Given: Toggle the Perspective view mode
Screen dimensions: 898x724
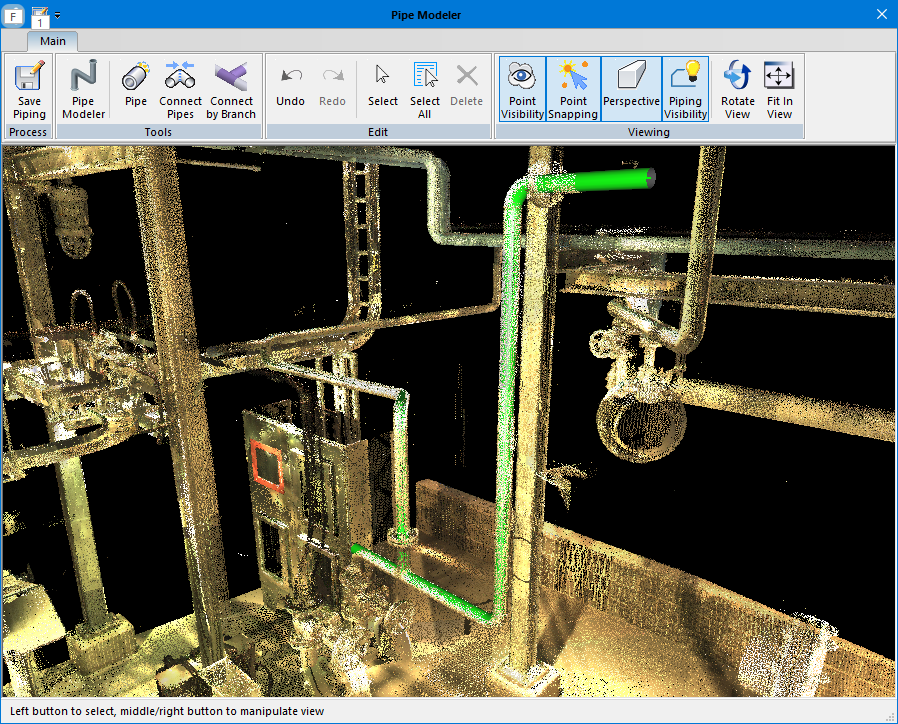Looking at the screenshot, I should coord(631,89).
